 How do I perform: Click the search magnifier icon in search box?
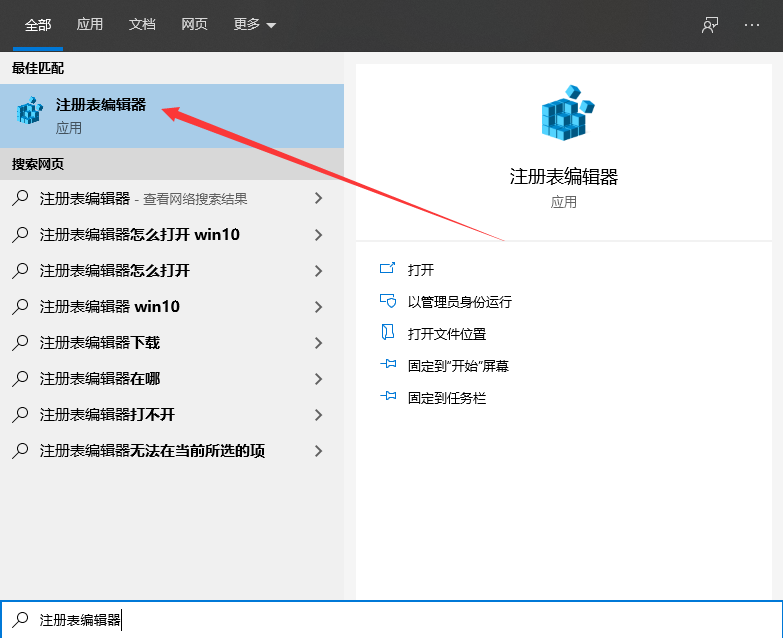click(x=20, y=619)
